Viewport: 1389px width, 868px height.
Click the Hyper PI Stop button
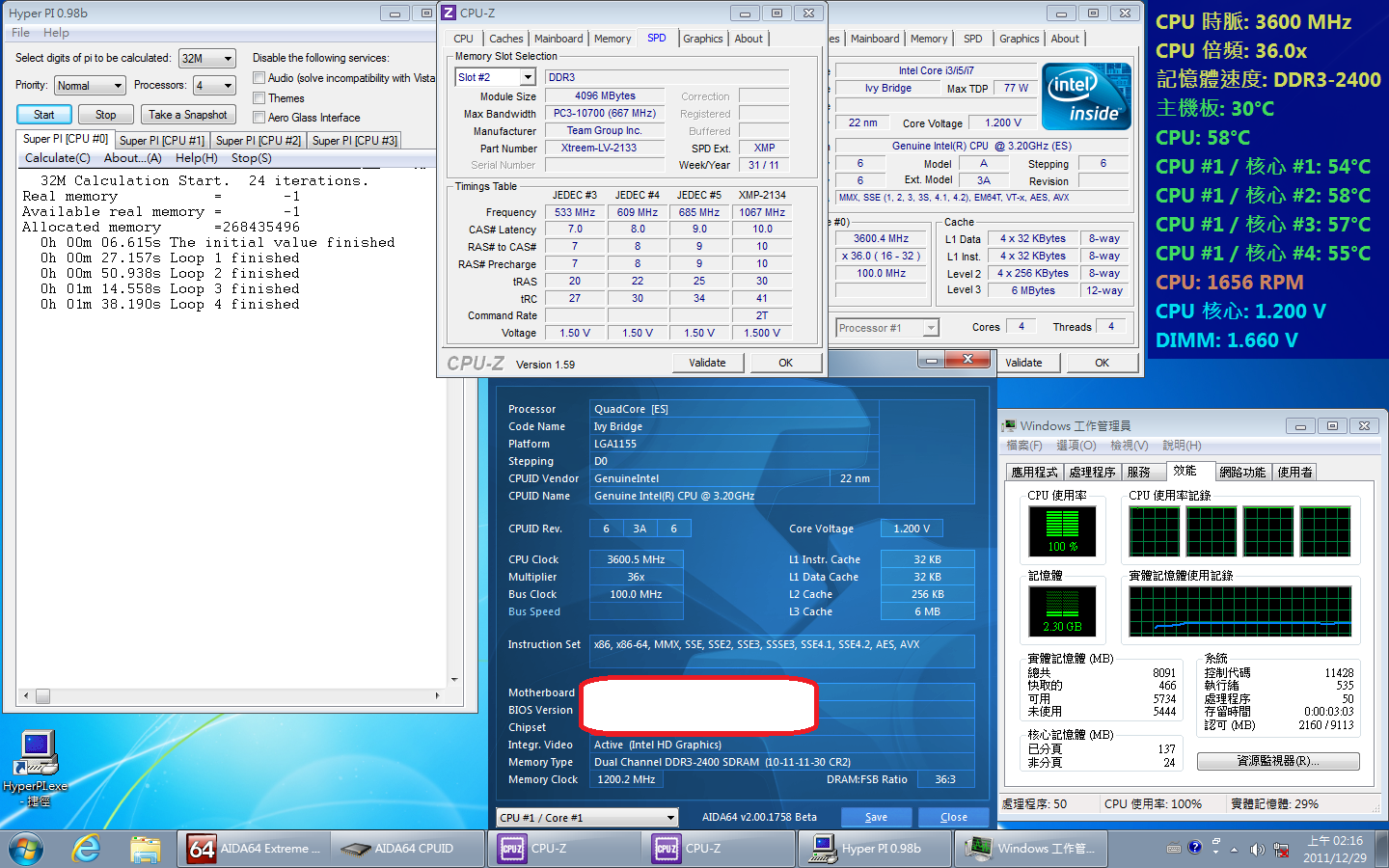(106, 115)
